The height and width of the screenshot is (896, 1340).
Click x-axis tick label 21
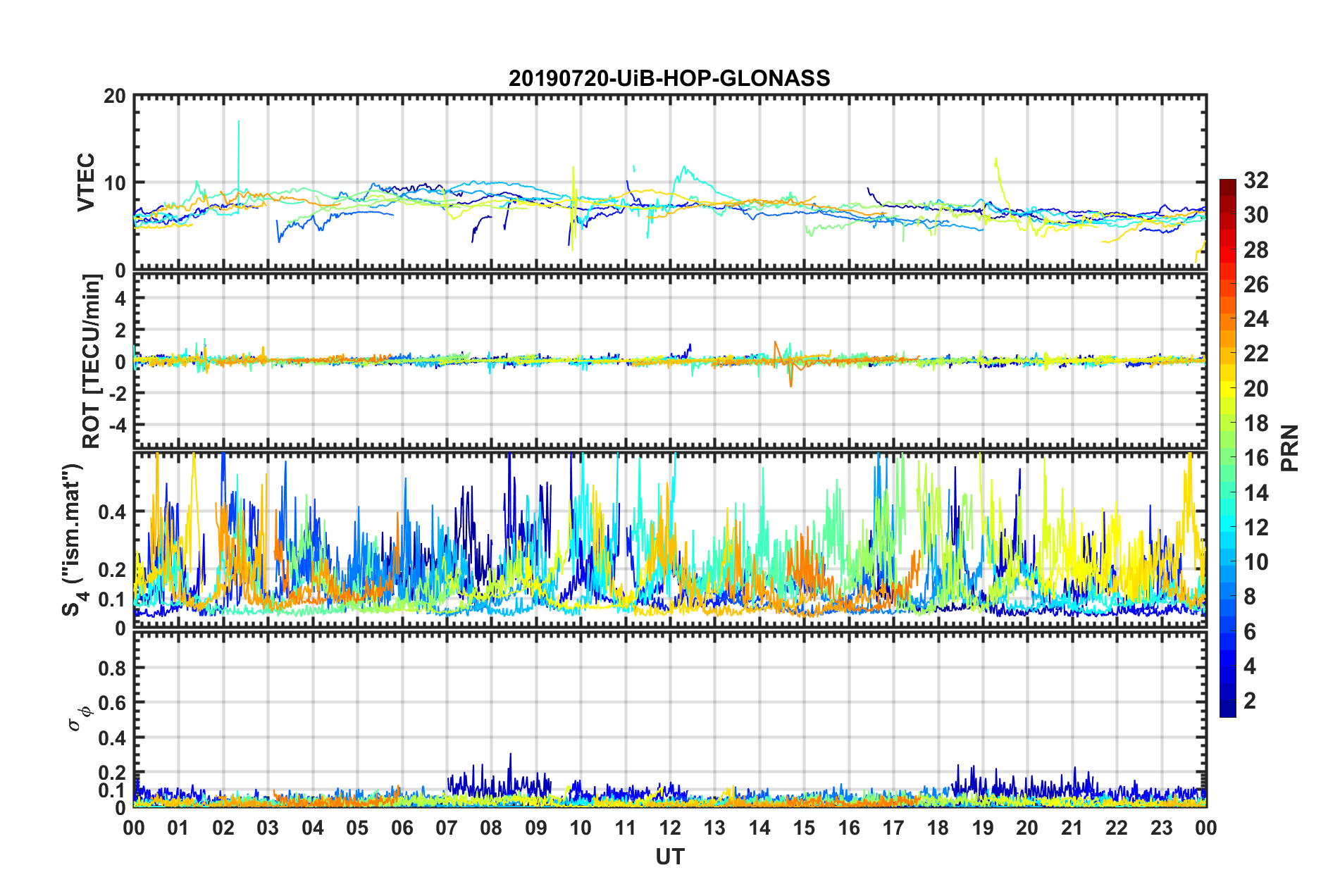point(1072,828)
